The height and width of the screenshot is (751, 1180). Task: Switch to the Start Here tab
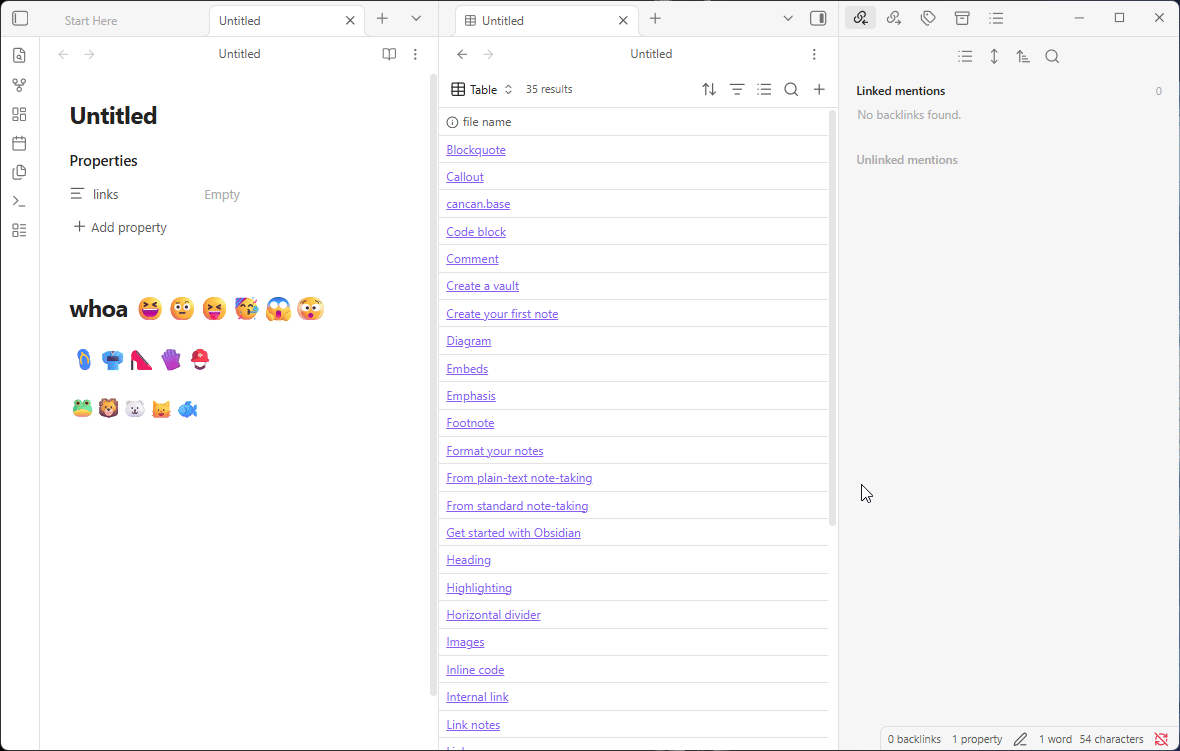coord(91,20)
